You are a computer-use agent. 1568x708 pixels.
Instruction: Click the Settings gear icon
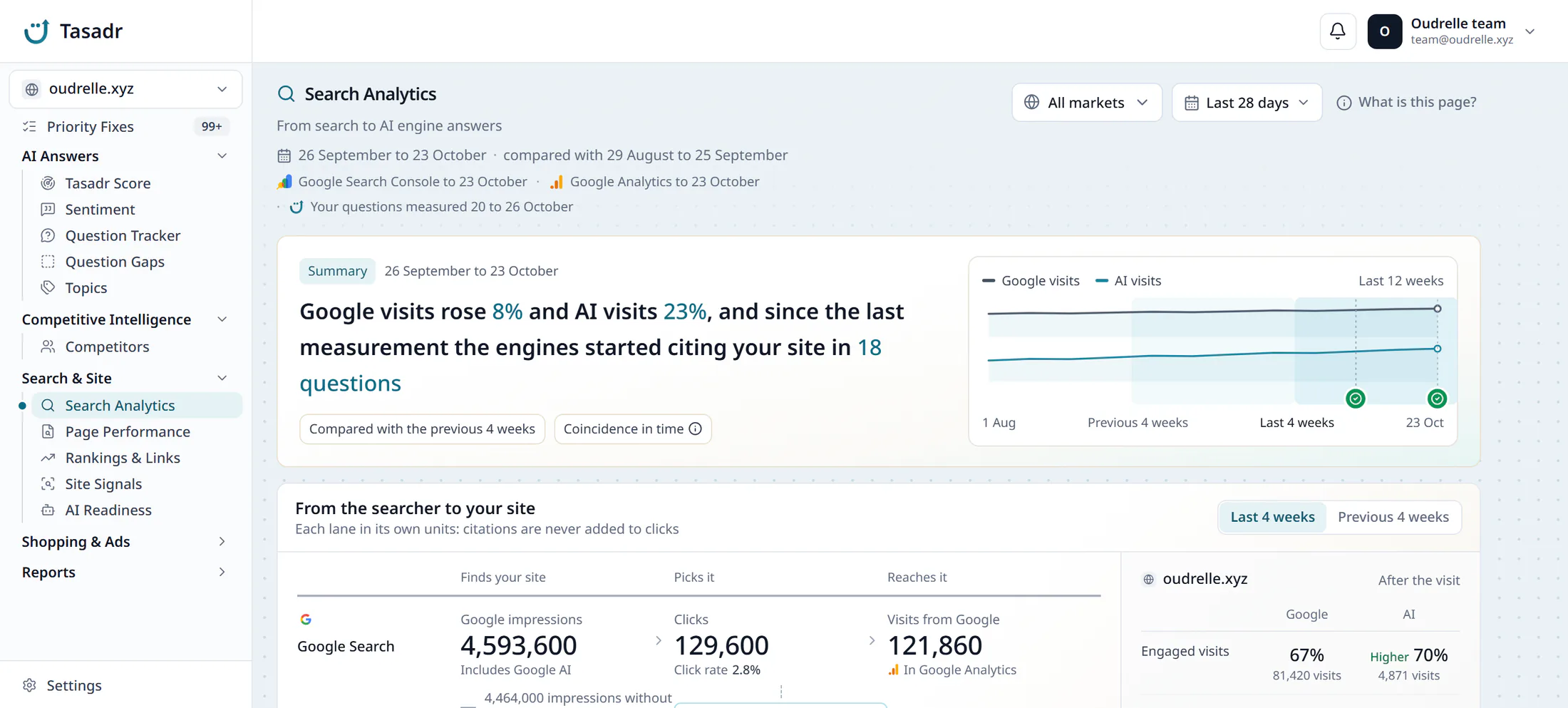(29, 685)
